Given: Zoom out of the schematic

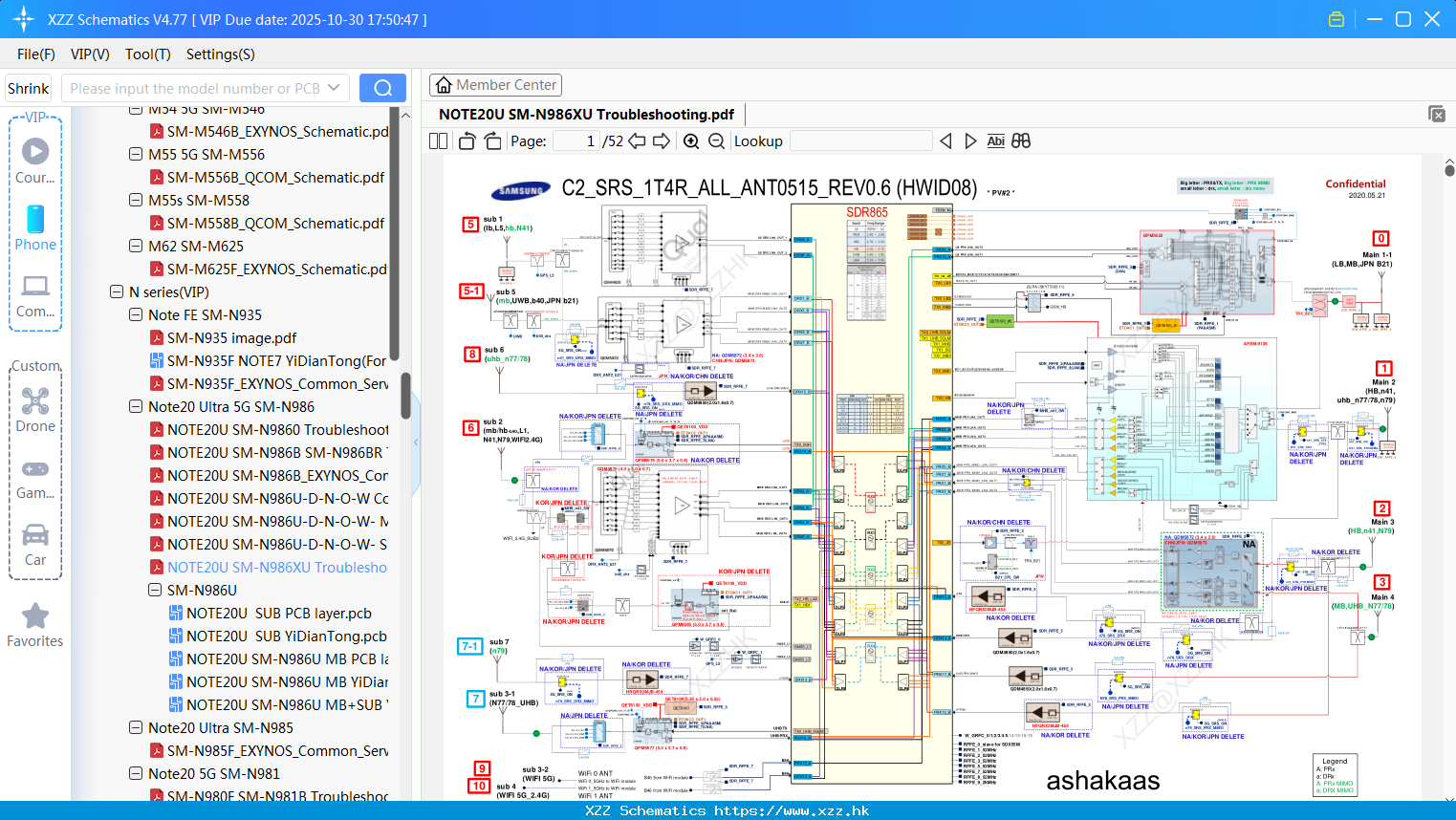Looking at the screenshot, I should point(716,140).
